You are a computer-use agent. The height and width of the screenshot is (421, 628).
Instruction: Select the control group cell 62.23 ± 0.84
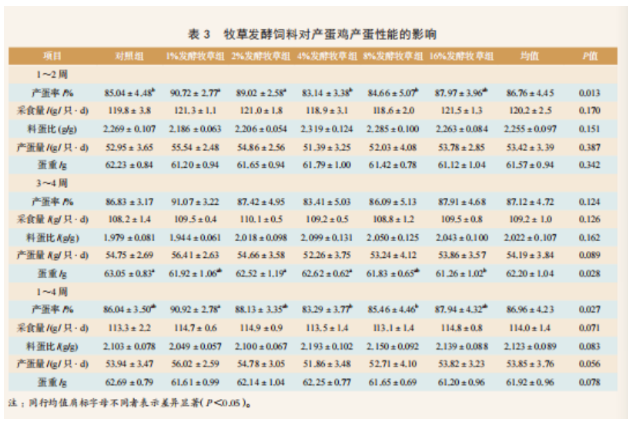pyautogui.click(x=132, y=165)
